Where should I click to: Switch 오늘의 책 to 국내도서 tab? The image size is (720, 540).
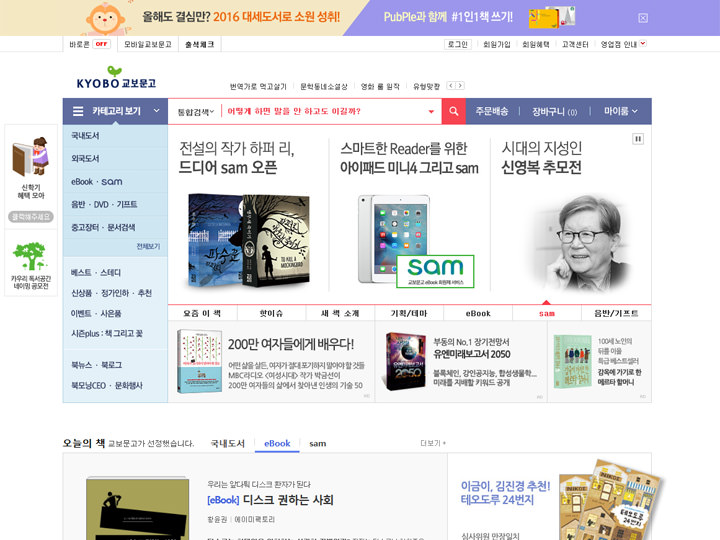click(228, 443)
